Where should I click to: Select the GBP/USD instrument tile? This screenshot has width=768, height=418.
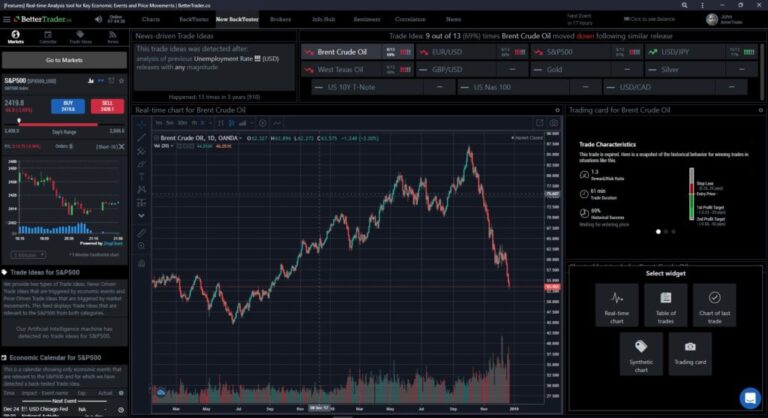pos(472,70)
